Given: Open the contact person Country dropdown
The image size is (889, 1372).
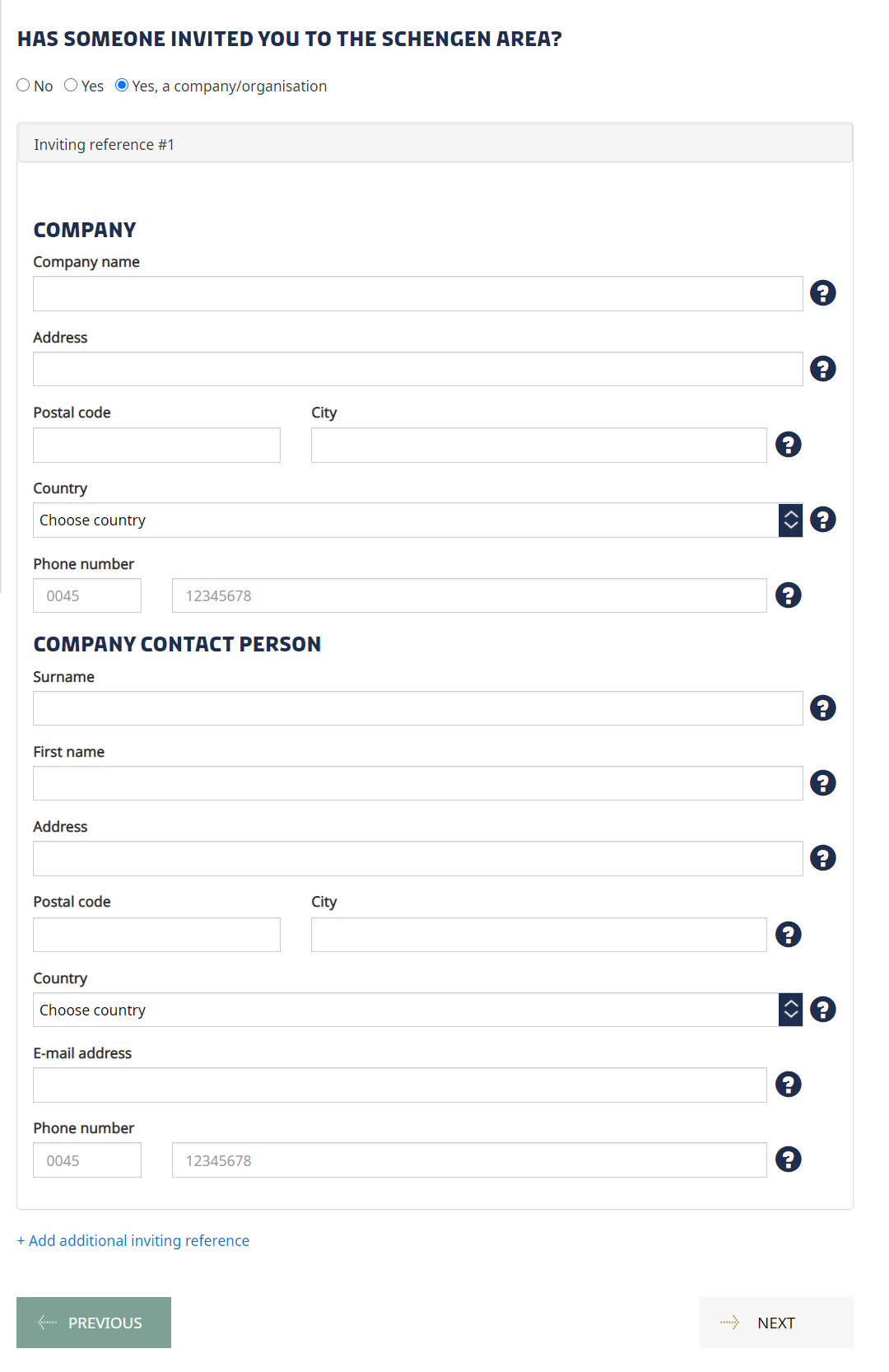Looking at the screenshot, I should tap(417, 1010).
